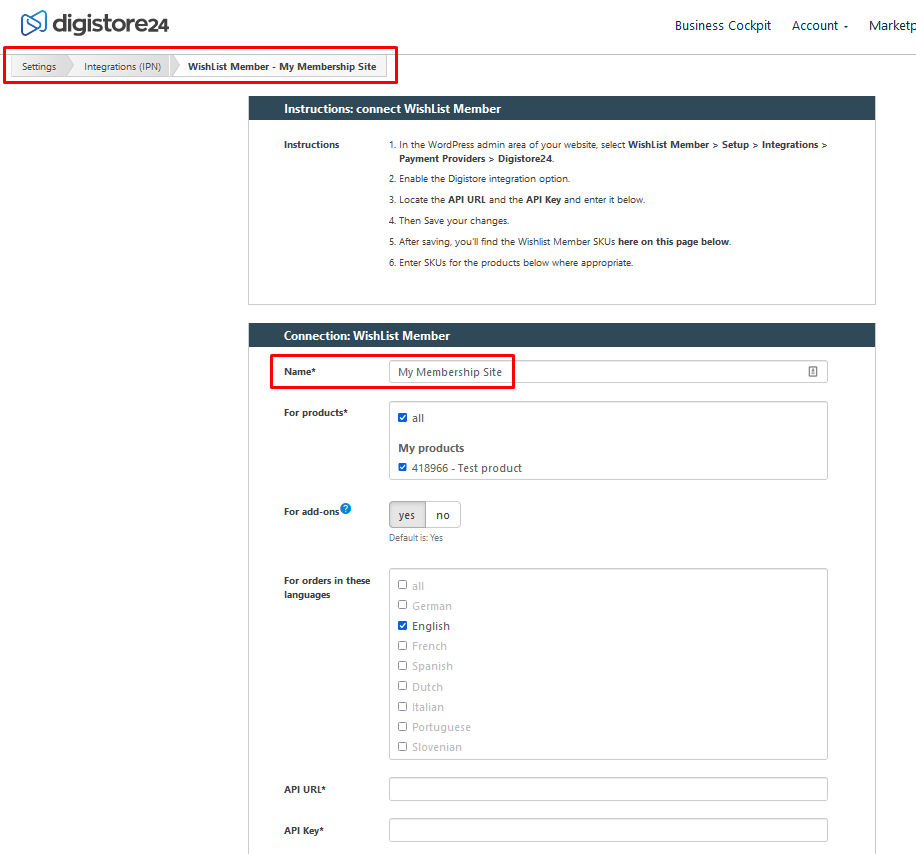Select the Italian language checkbox
Image resolution: width=916 pixels, height=854 pixels.
tap(403, 707)
